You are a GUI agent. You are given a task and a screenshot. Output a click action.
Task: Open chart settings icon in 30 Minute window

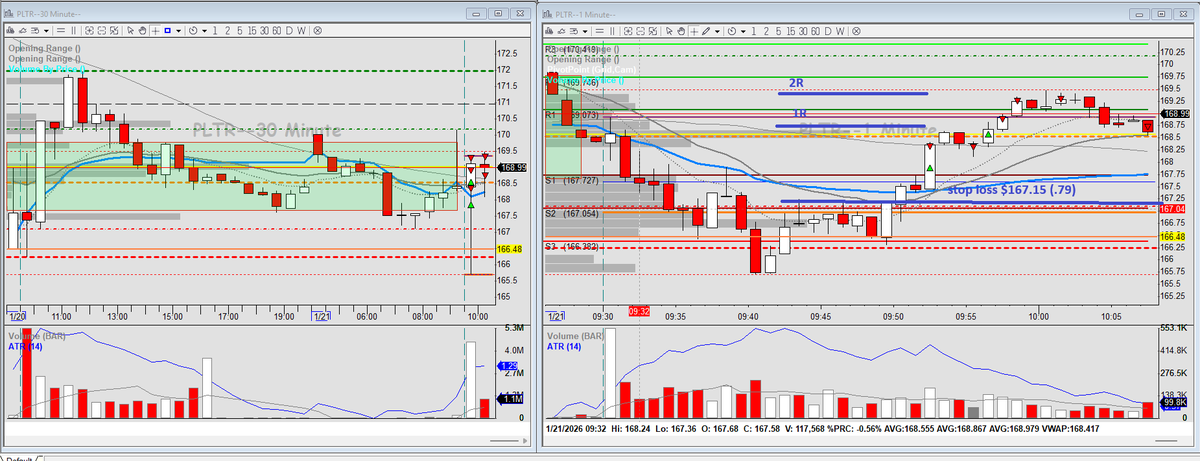pos(10,31)
